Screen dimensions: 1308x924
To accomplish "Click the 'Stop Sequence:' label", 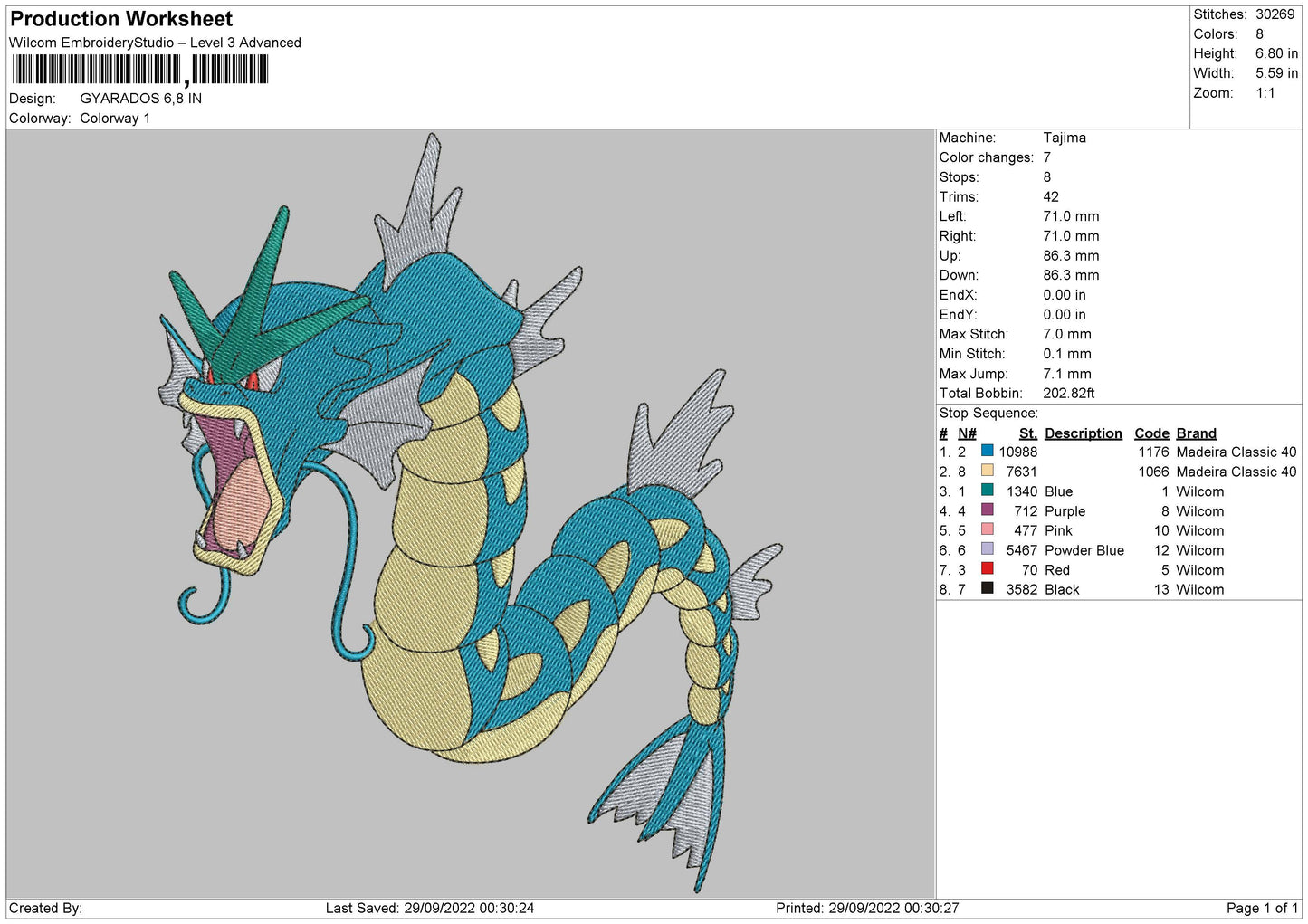I will tap(988, 414).
